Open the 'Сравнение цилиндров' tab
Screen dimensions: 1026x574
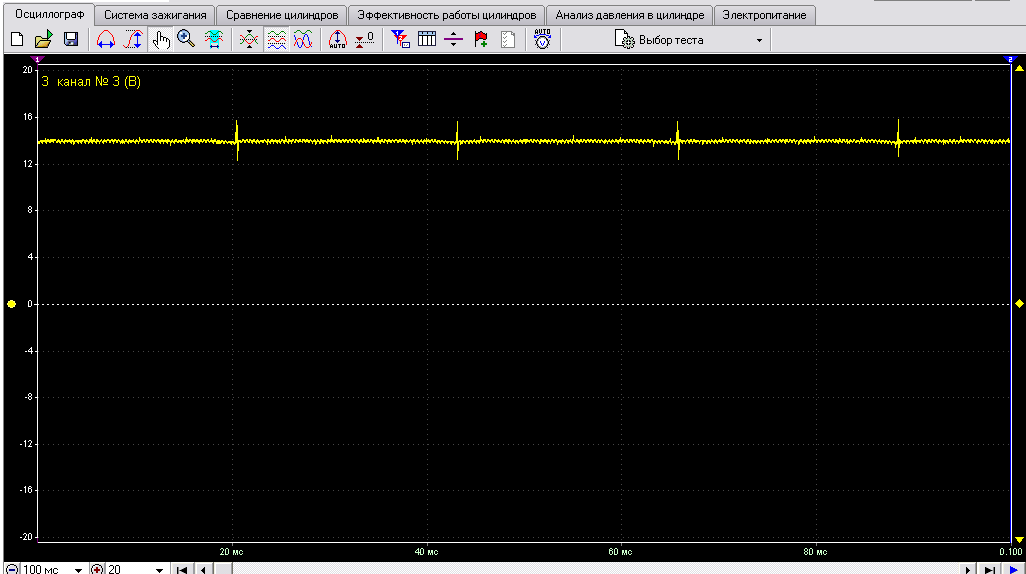click(282, 15)
